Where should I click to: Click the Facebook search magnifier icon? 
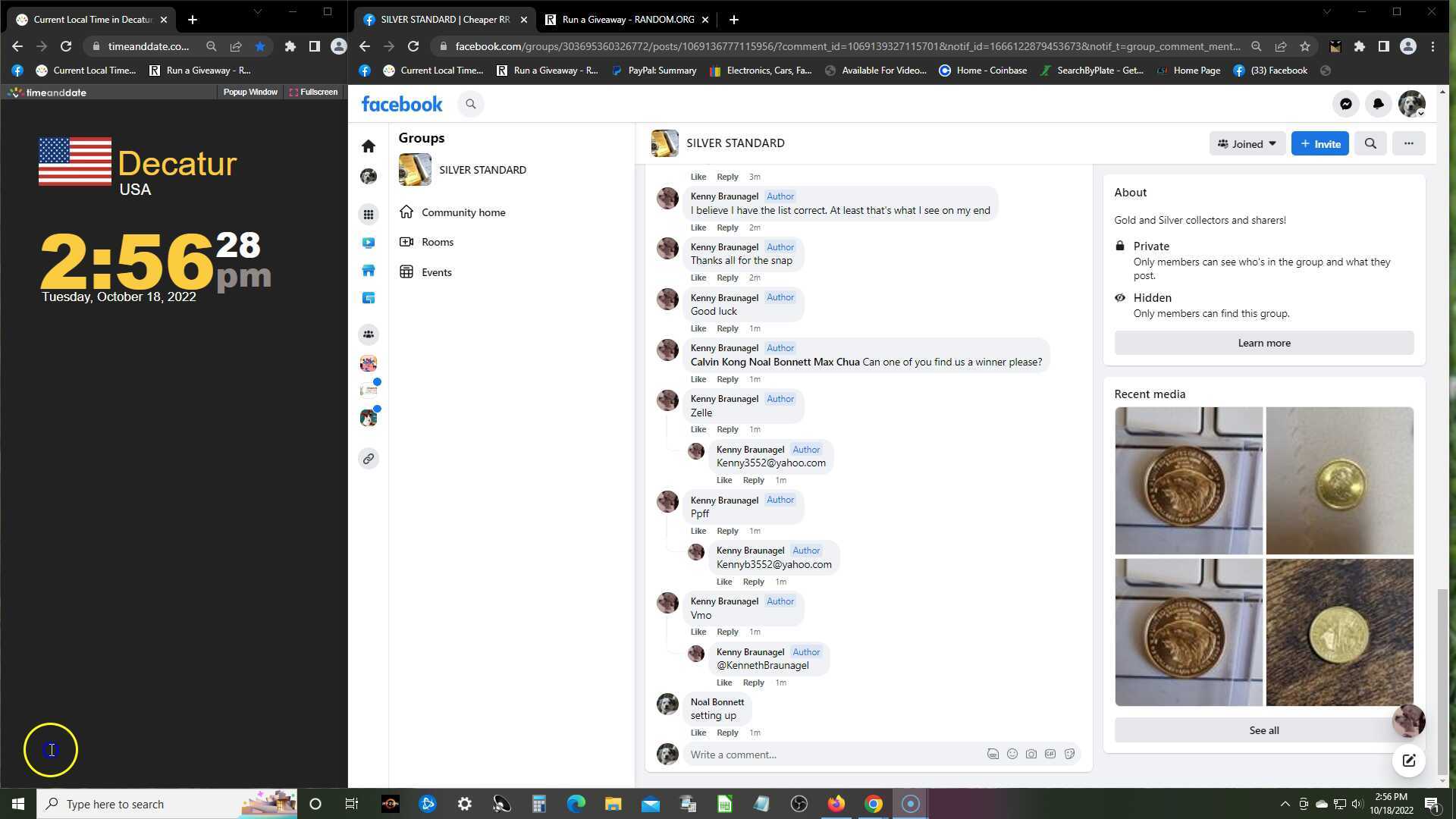click(x=471, y=105)
